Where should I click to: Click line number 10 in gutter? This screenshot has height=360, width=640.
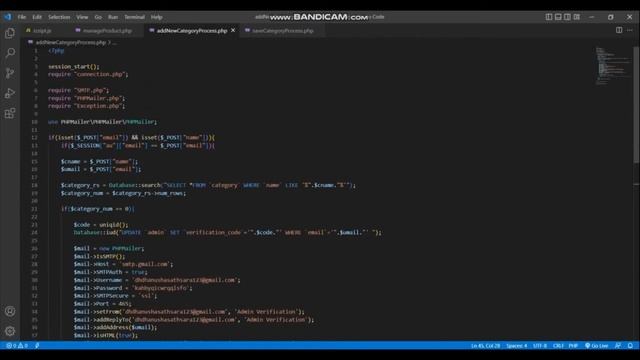coord(35,122)
